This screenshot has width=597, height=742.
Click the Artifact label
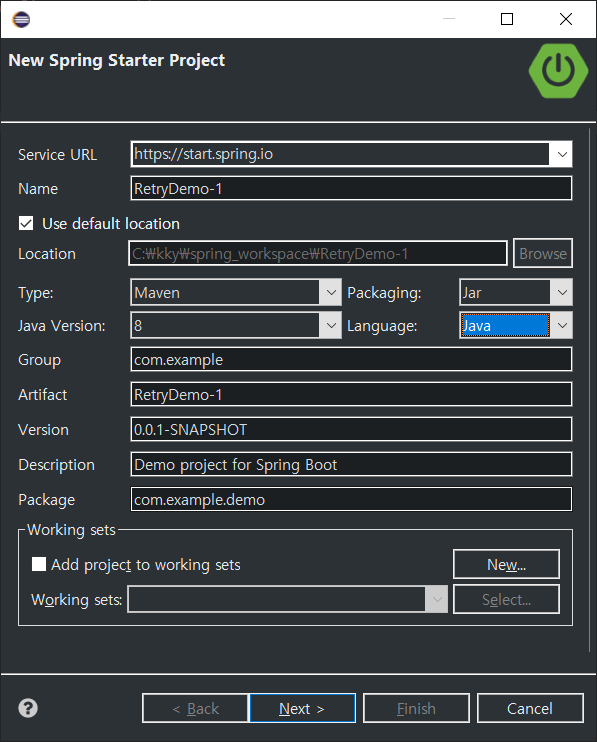pyautogui.click(x=43, y=395)
